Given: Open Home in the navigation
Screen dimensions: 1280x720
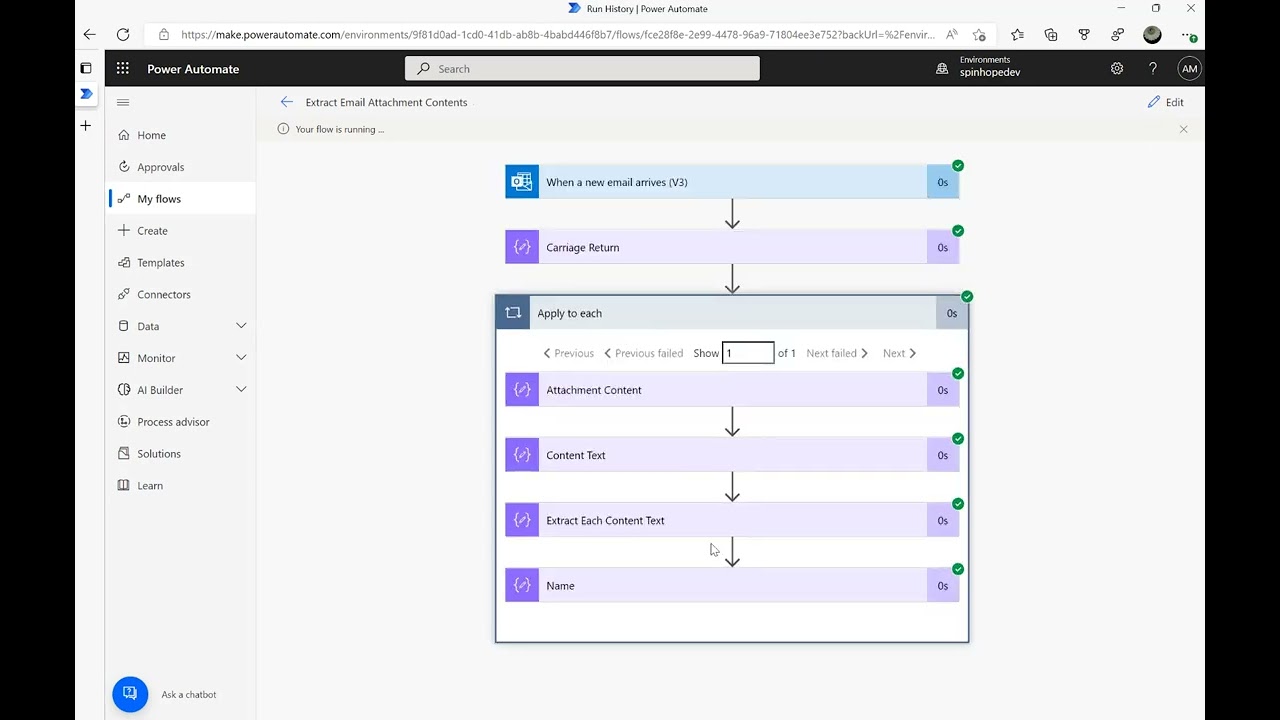Looking at the screenshot, I should (180, 135).
